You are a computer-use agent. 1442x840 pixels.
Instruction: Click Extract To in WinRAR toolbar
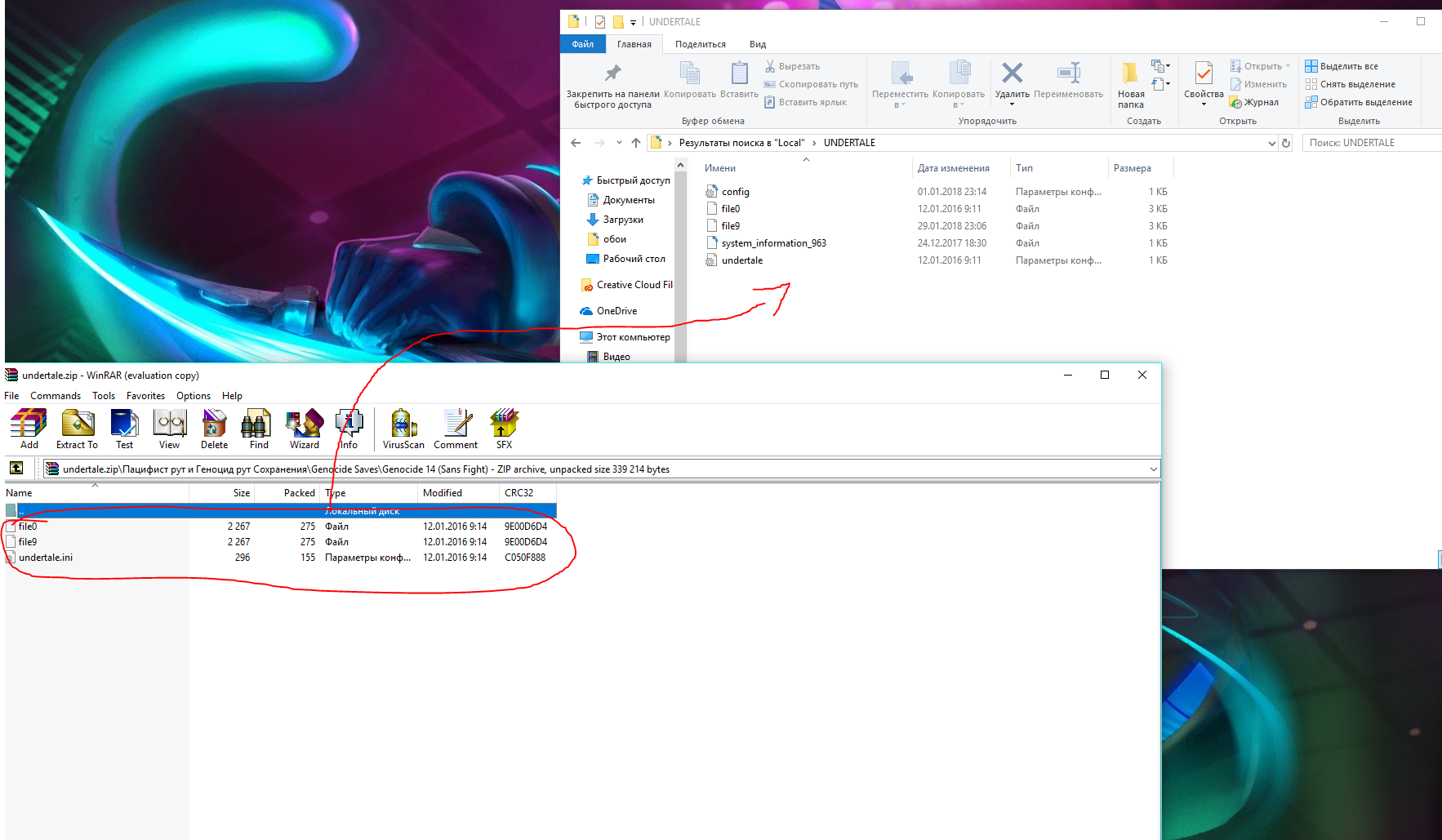point(77,429)
